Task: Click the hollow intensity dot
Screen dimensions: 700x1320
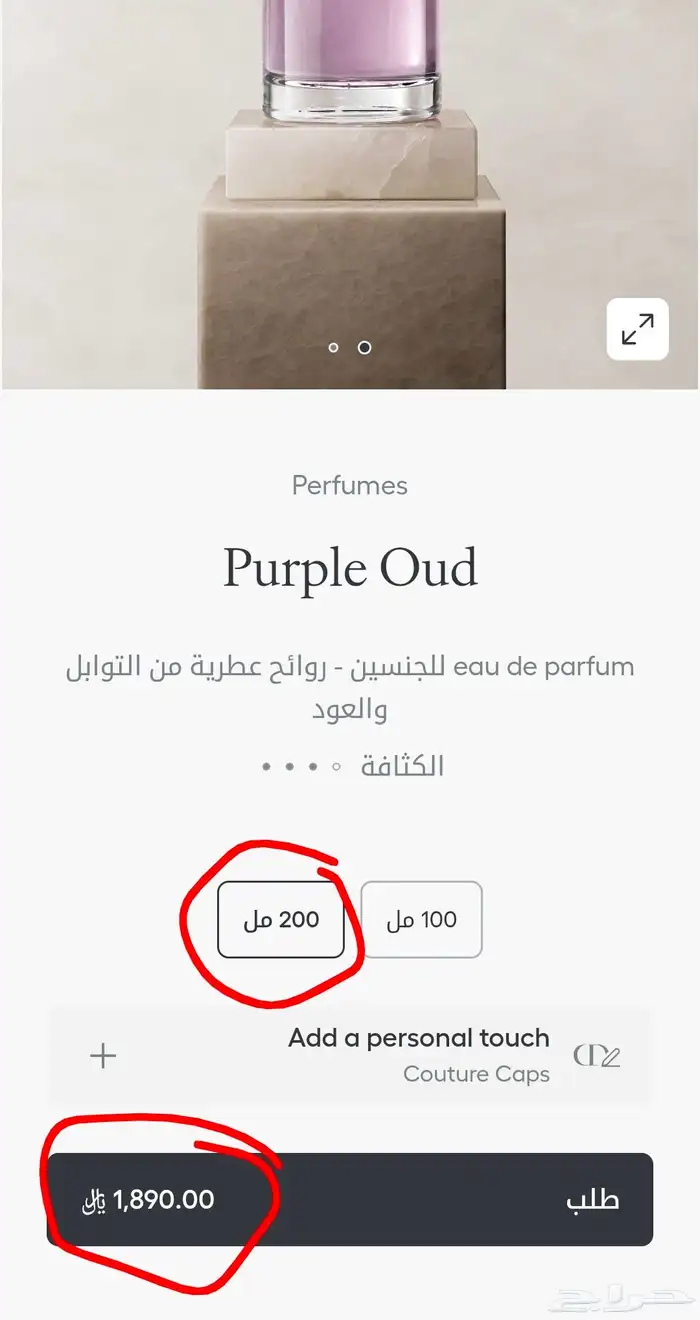Action: tap(337, 767)
